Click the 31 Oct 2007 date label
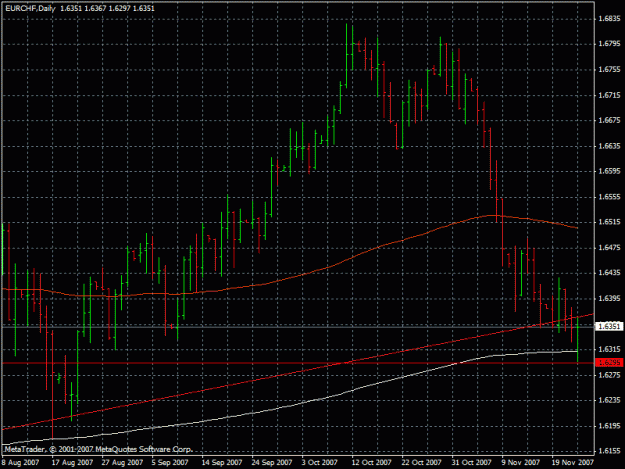This screenshot has height=469, width=625. coord(471,462)
